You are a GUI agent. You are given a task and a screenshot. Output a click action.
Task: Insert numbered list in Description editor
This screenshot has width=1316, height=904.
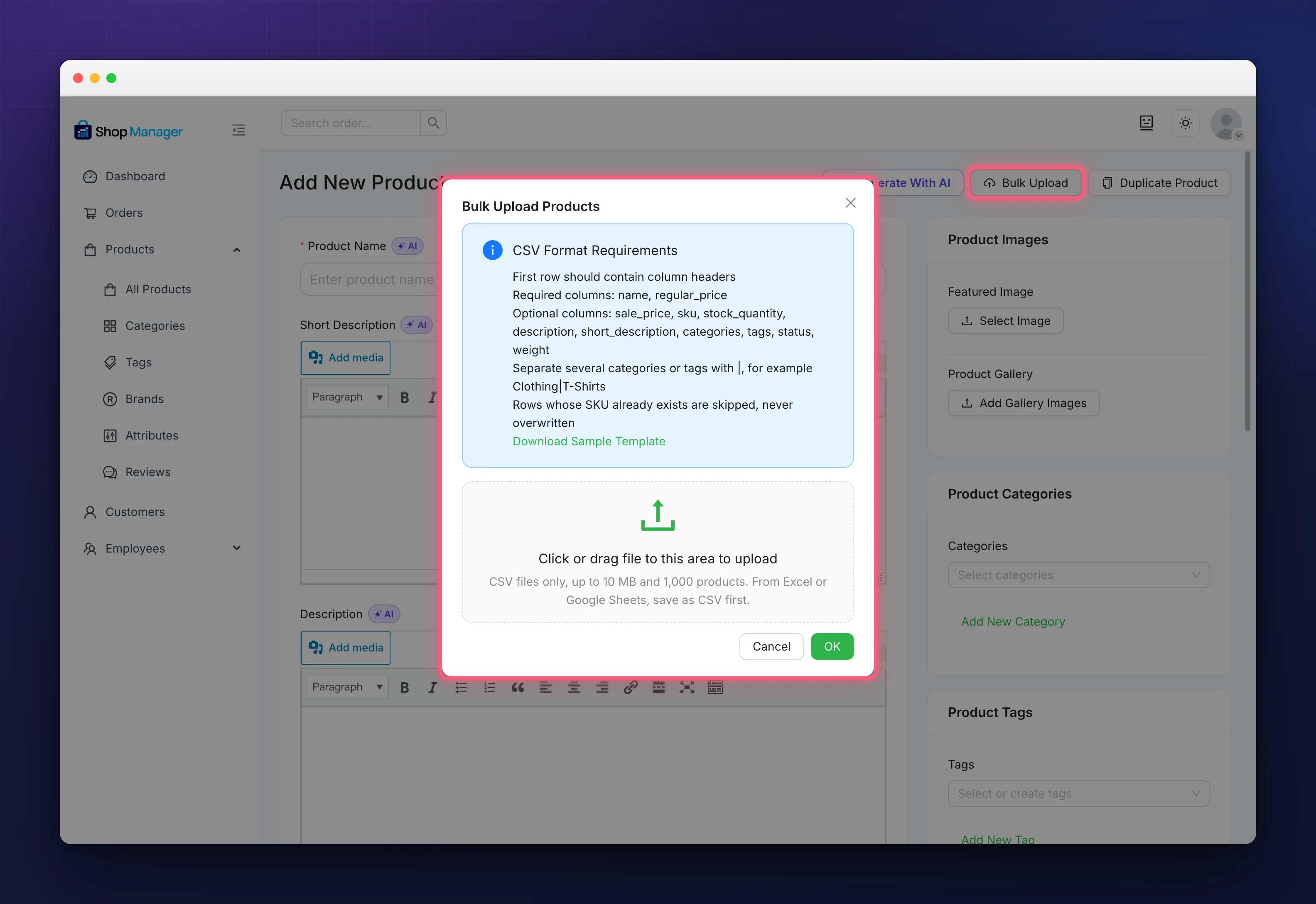489,687
